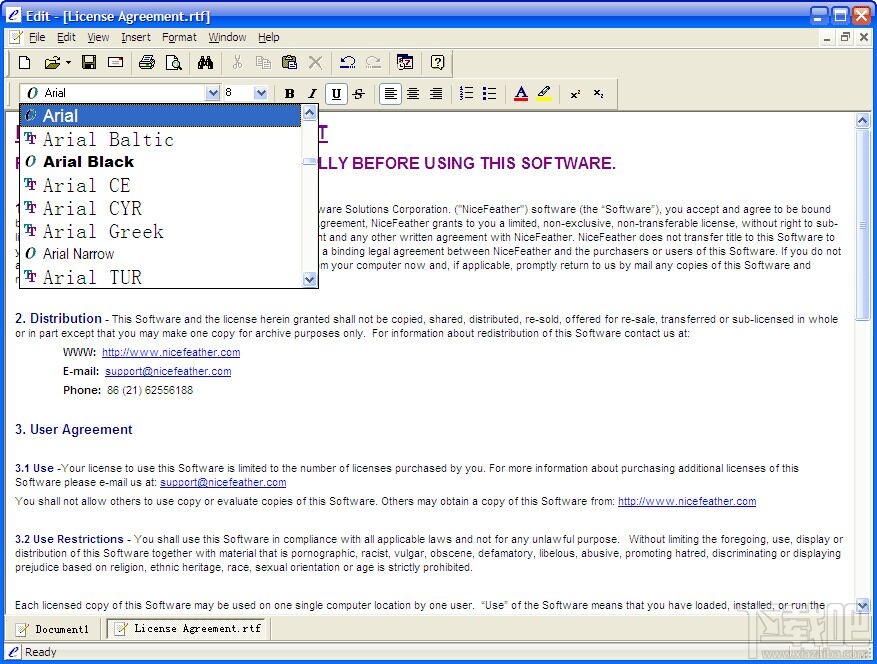877x664 pixels.
Task: Align text left
Action: click(390, 93)
